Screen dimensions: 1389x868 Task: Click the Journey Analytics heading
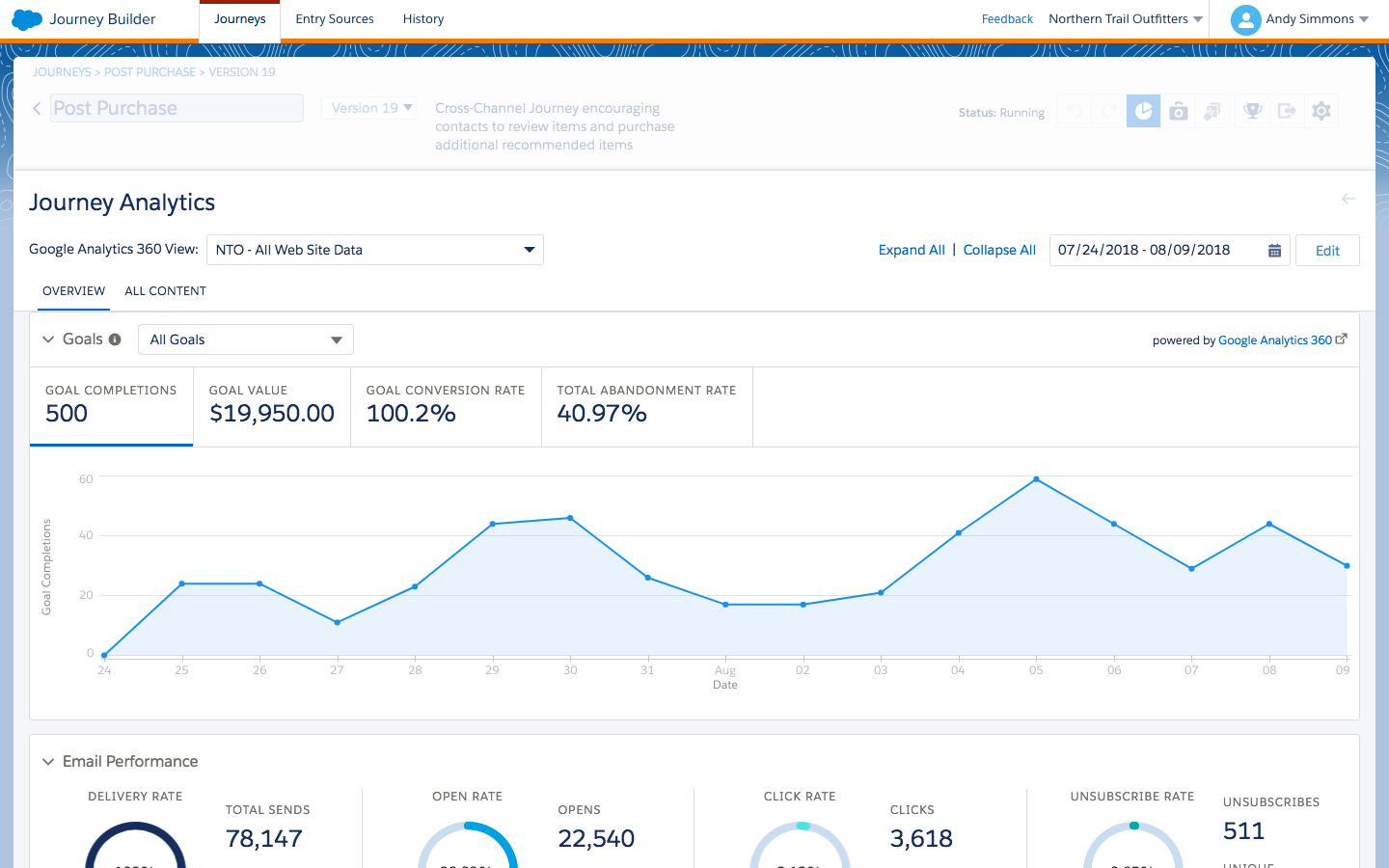(123, 203)
